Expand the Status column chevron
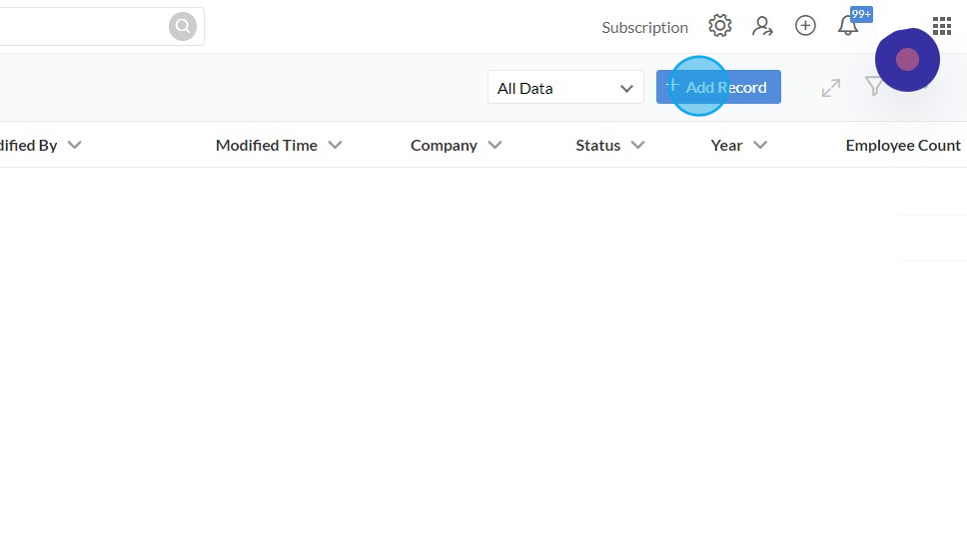Screen dimensions: 967x539 638,145
